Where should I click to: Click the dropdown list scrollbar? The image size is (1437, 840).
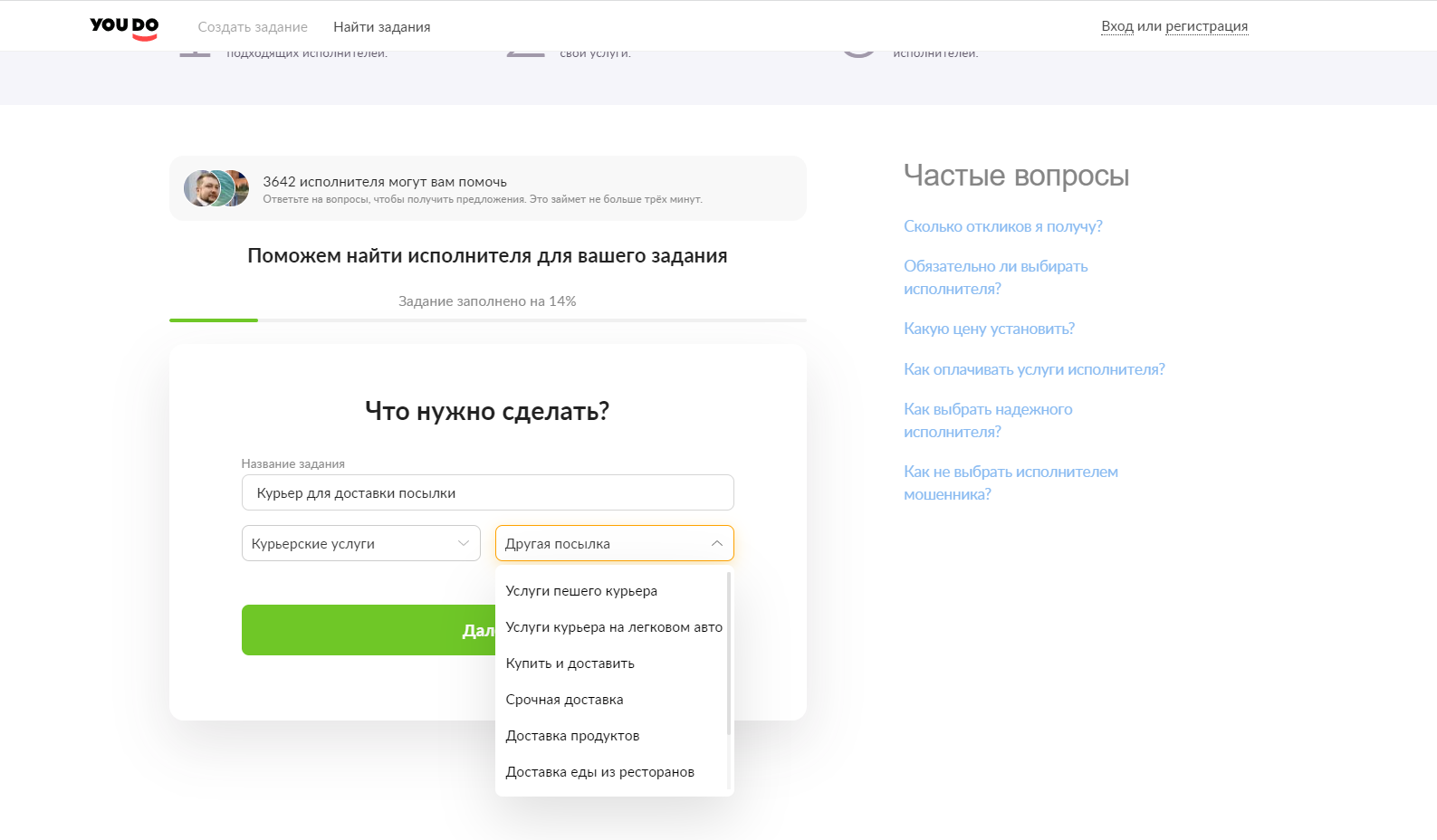pyautogui.click(x=729, y=654)
